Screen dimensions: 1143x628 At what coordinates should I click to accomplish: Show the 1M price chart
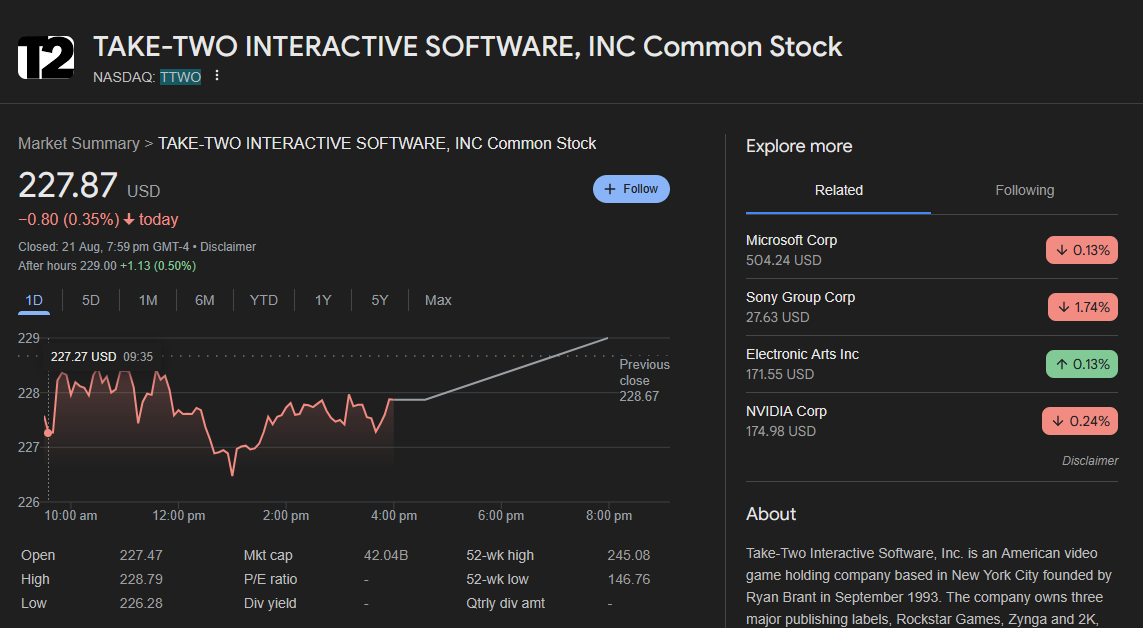(148, 300)
